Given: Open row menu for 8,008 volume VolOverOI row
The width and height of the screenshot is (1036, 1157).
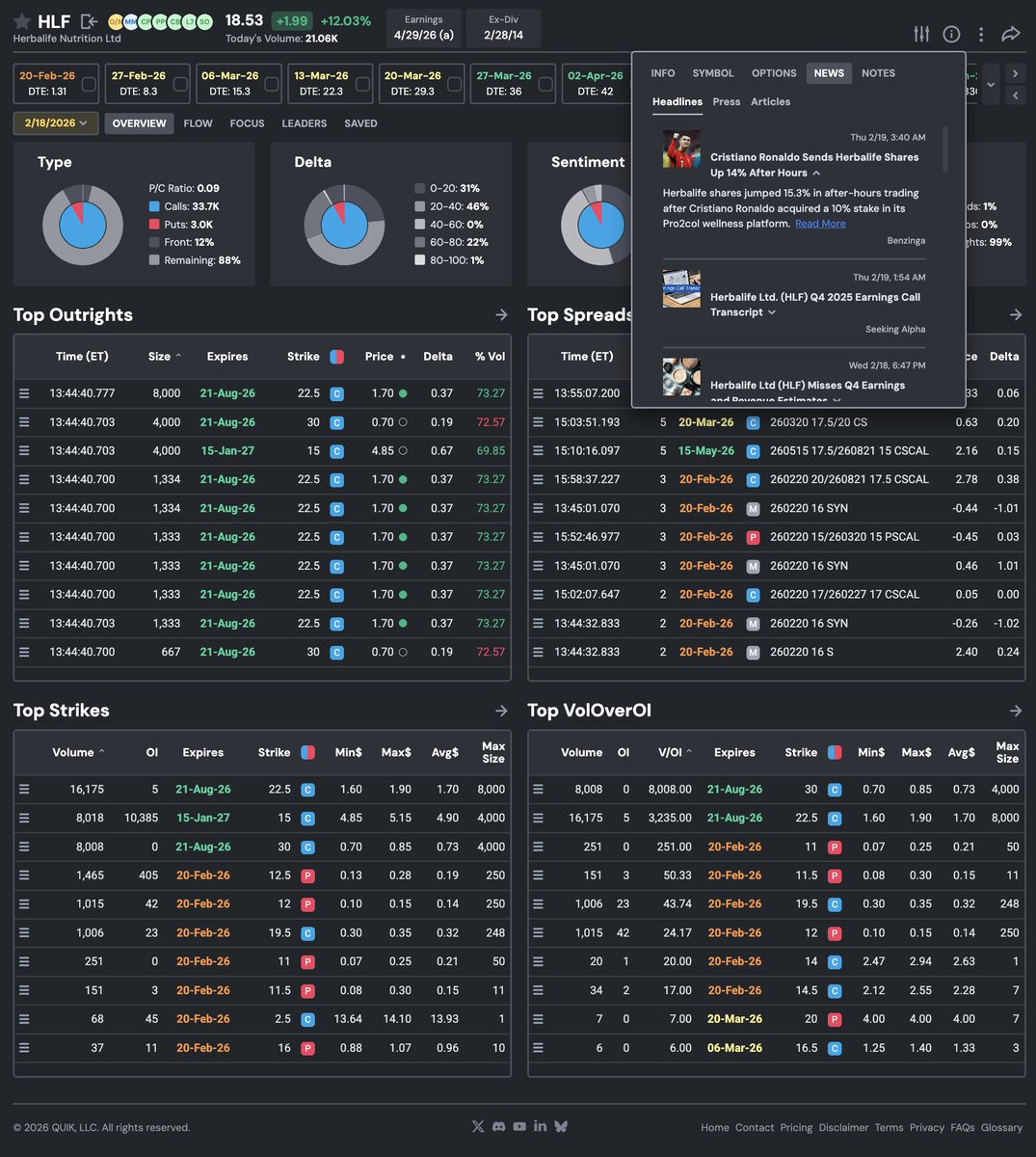Looking at the screenshot, I should (538, 789).
